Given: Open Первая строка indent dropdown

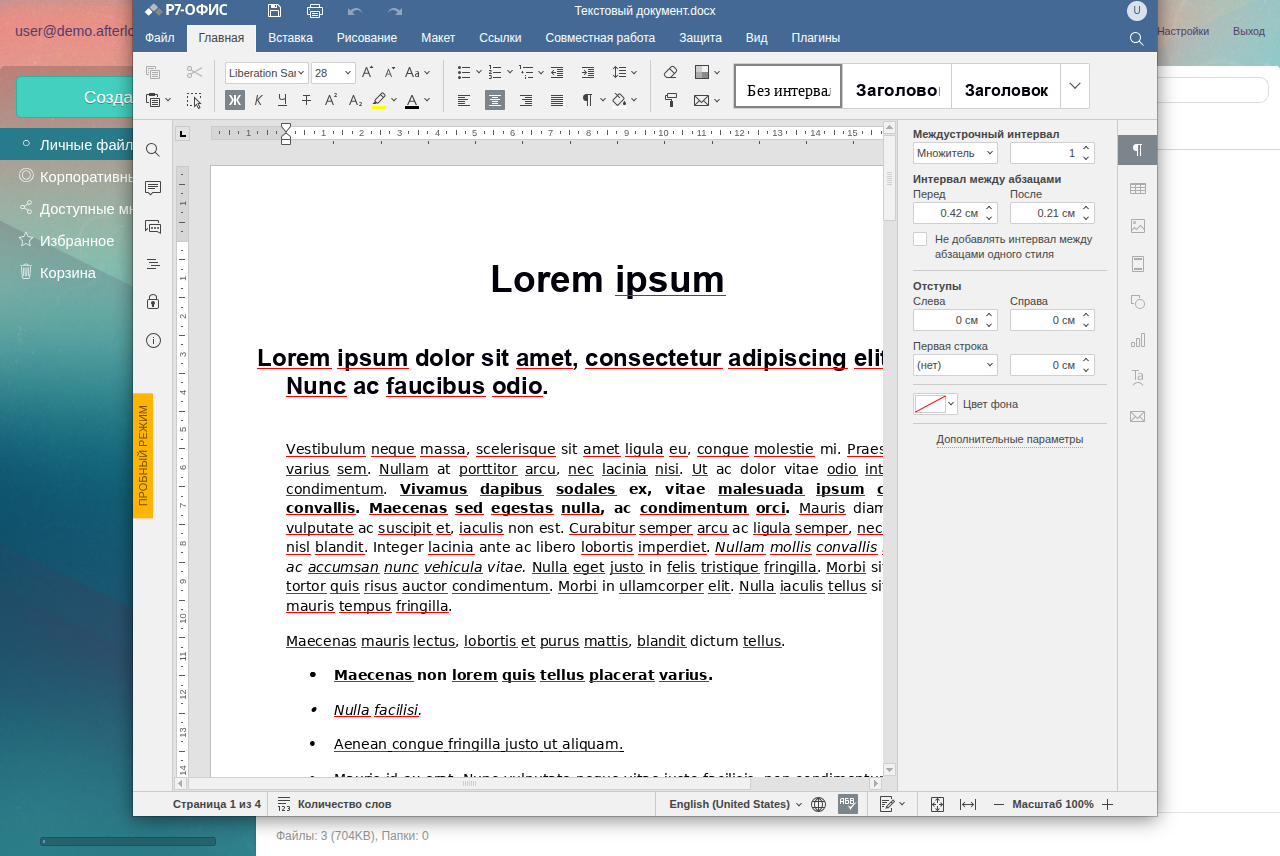Looking at the screenshot, I should (x=955, y=365).
